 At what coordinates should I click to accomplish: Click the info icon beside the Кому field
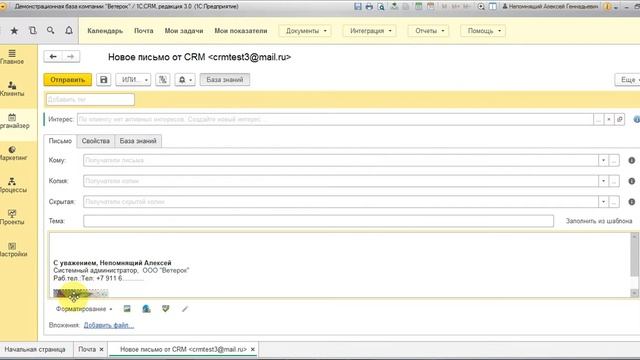coord(631,160)
